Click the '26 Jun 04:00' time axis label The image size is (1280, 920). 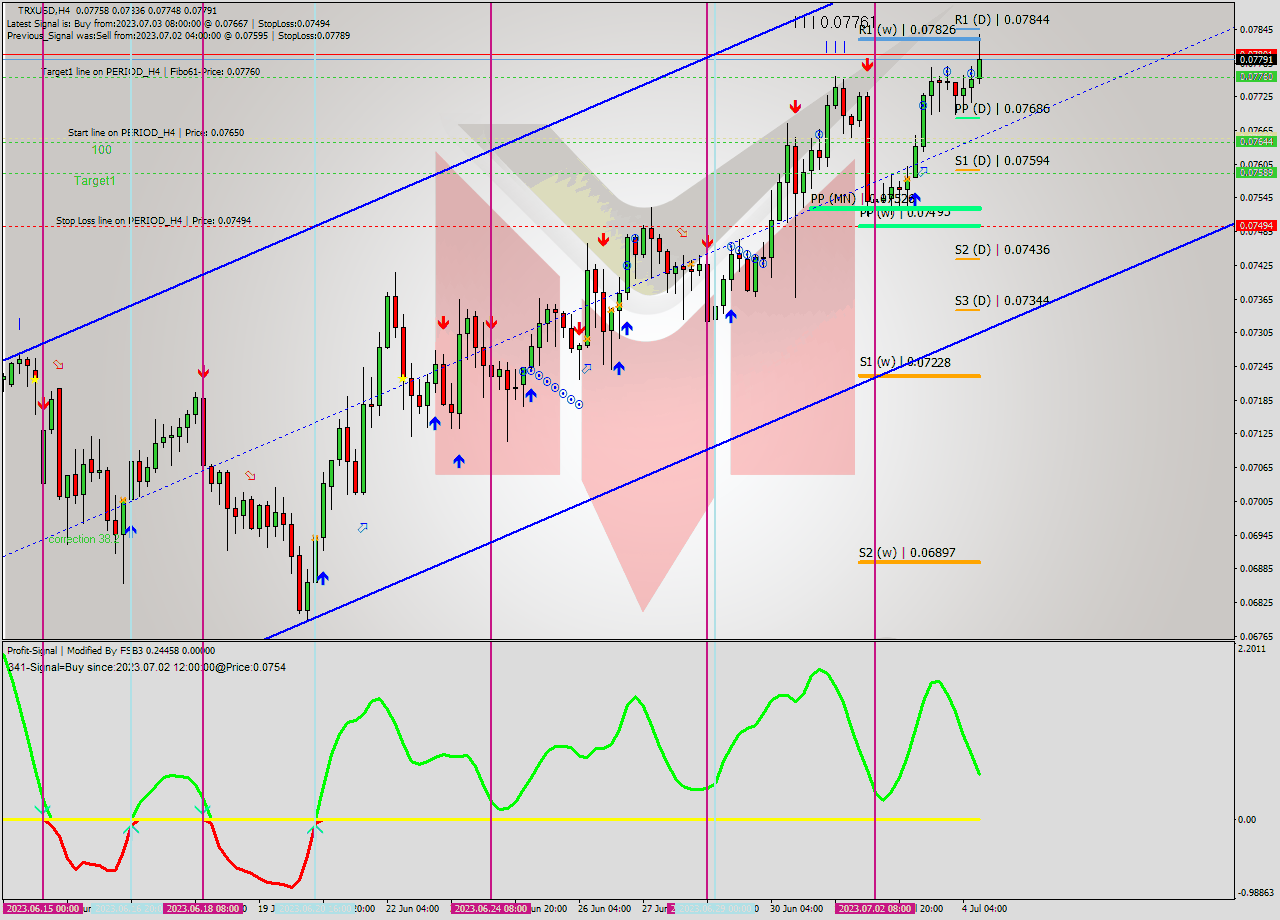pyautogui.click(x=603, y=909)
